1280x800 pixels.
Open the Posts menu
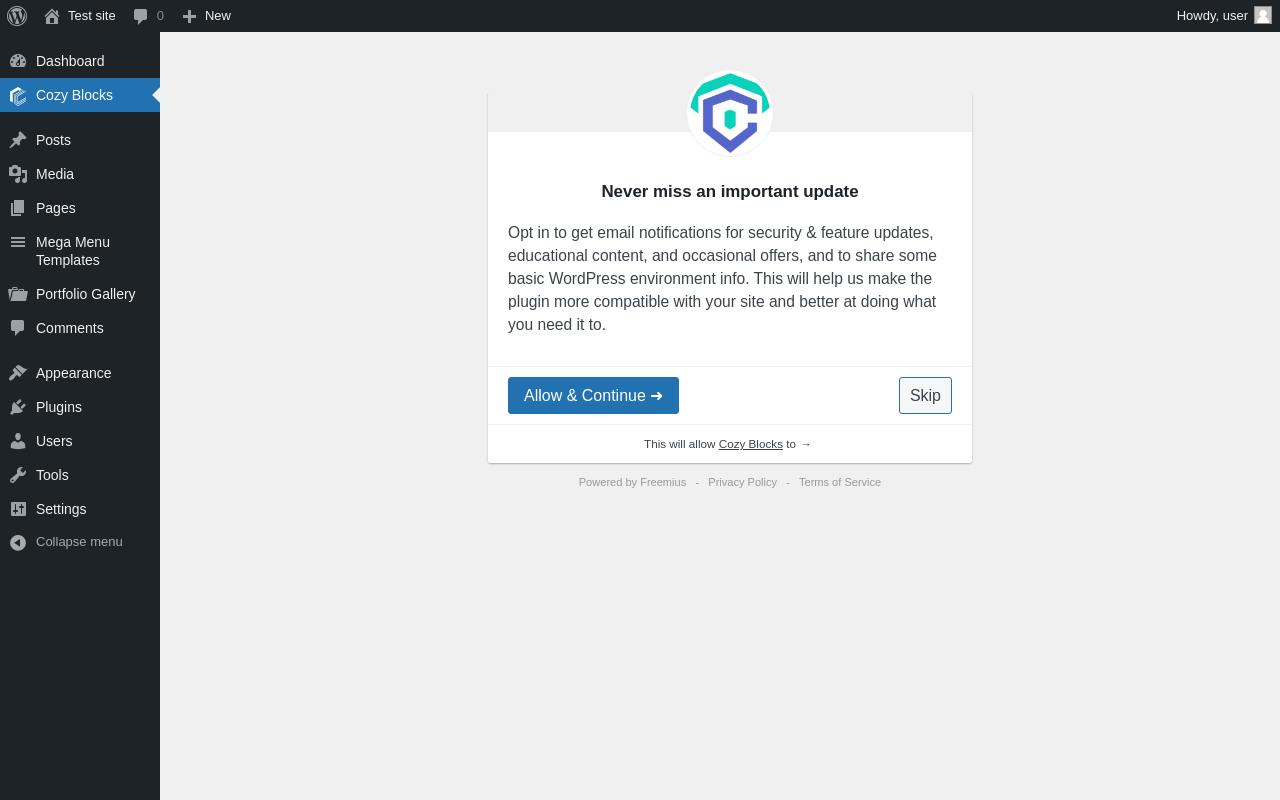pos(80,140)
